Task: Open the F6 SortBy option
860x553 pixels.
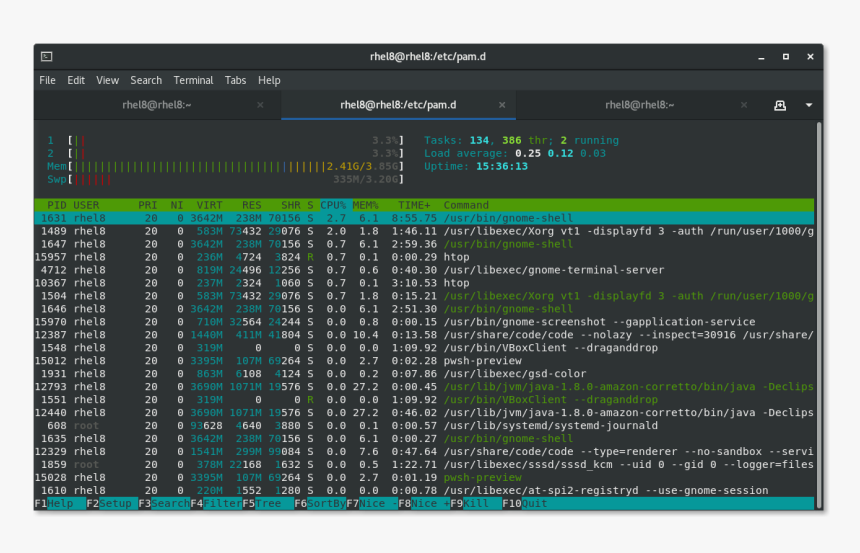Action: (x=320, y=504)
